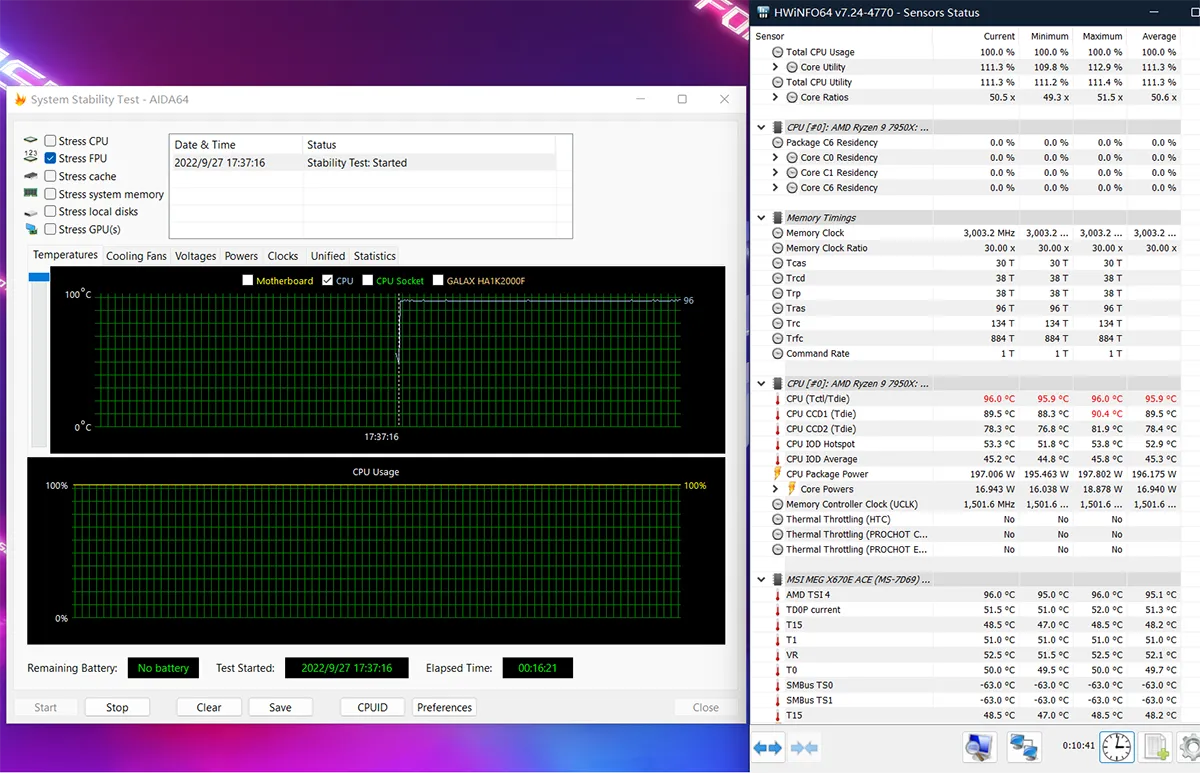Viewport: 1200px width, 773px height.
Task: Enable the Stress CPU checkbox
Action: coord(50,141)
